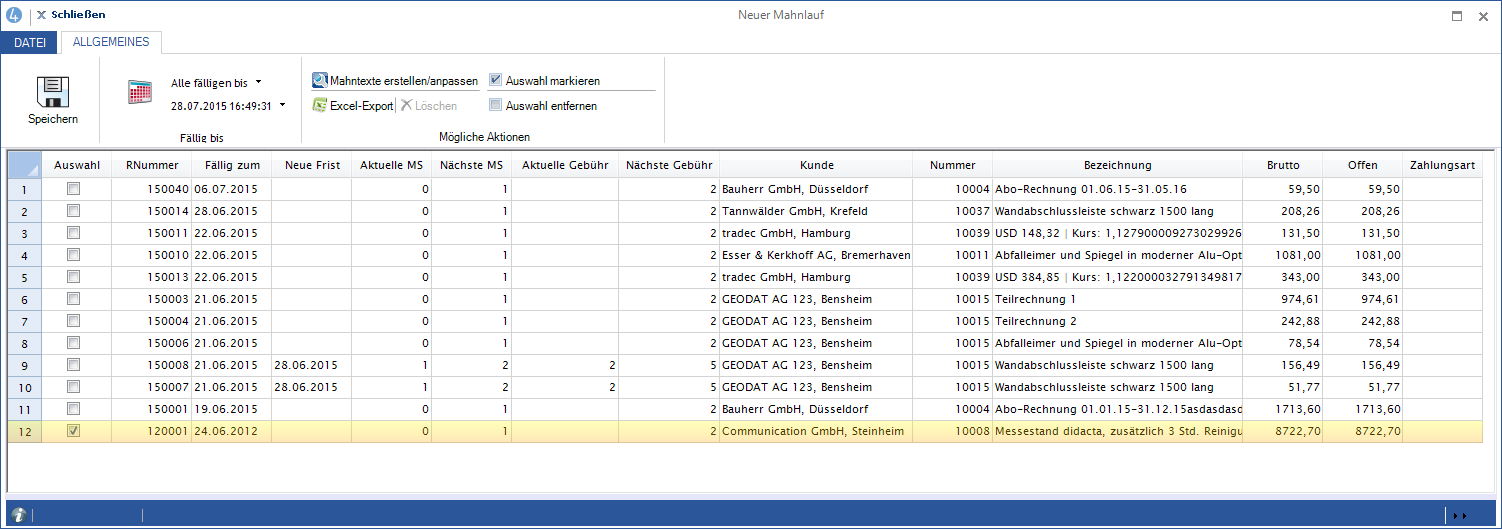The image size is (1502, 529).
Task: Click the arrows icon in status bar
Action: (1458, 515)
